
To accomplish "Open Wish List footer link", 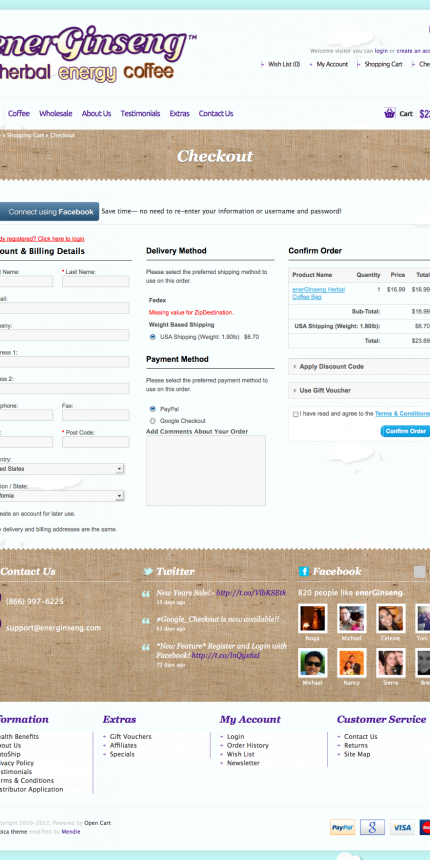I will click(x=241, y=754).
